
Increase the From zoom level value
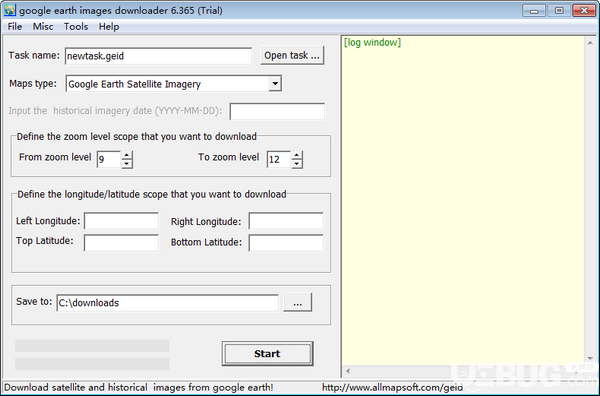pyautogui.click(x=127, y=155)
